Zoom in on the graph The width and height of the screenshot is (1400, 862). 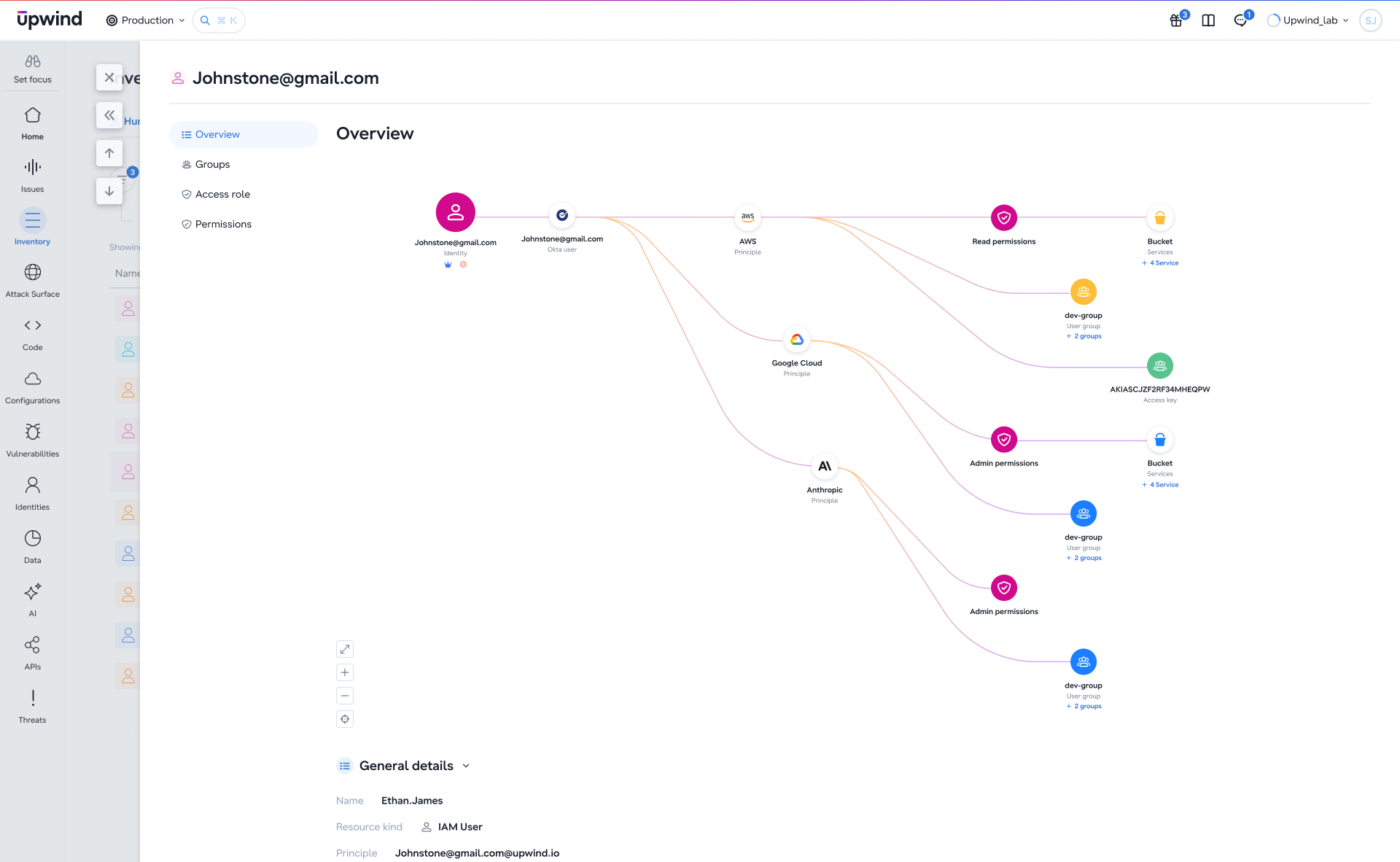[345, 672]
